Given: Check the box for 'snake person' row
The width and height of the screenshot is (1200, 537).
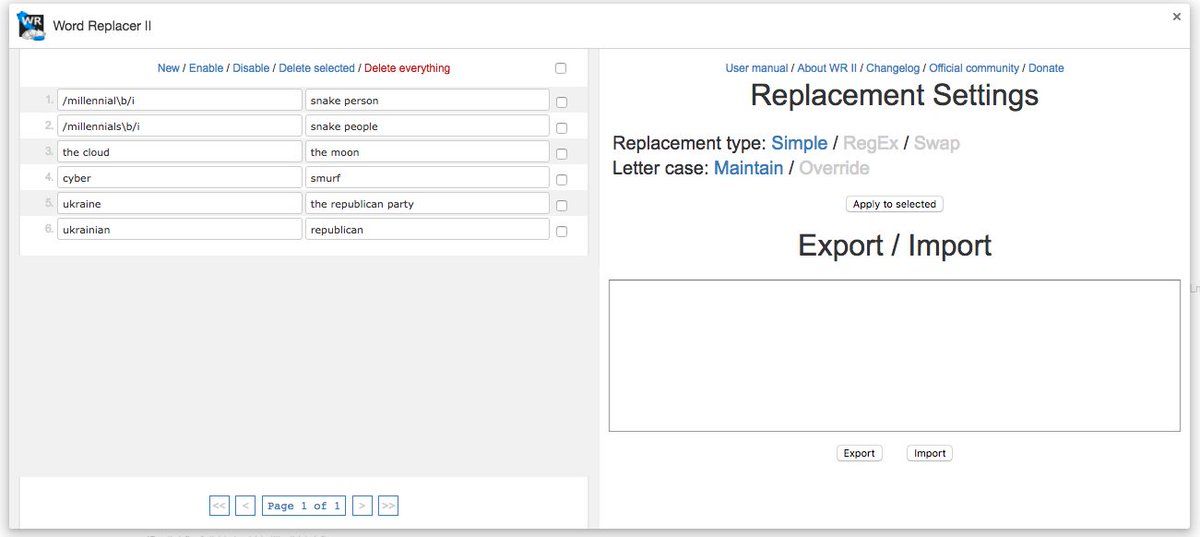Looking at the screenshot, I should click(x=561, y=101).
